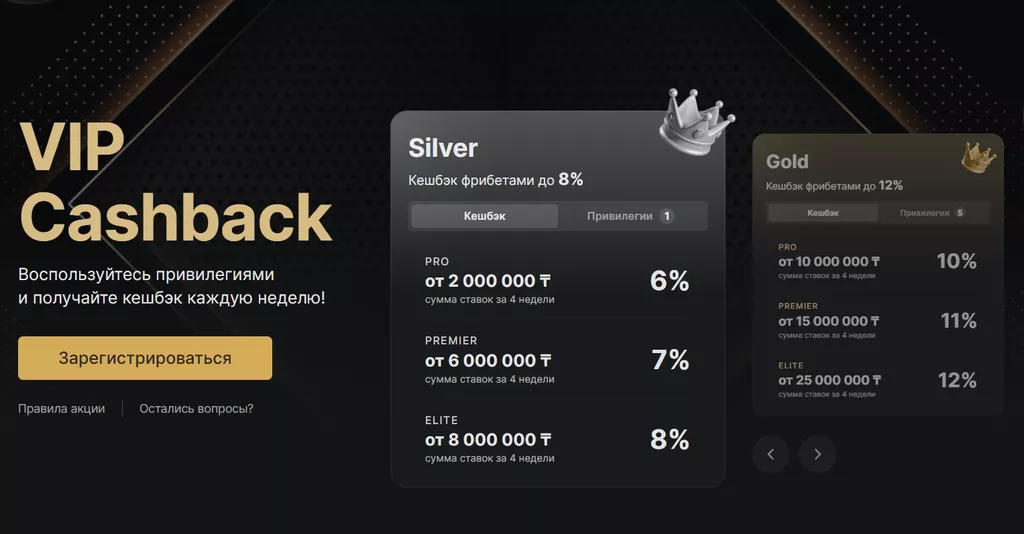Open the Правила акции link
The width and height of the screenshot is (1024, 534).
coord(61,408)
